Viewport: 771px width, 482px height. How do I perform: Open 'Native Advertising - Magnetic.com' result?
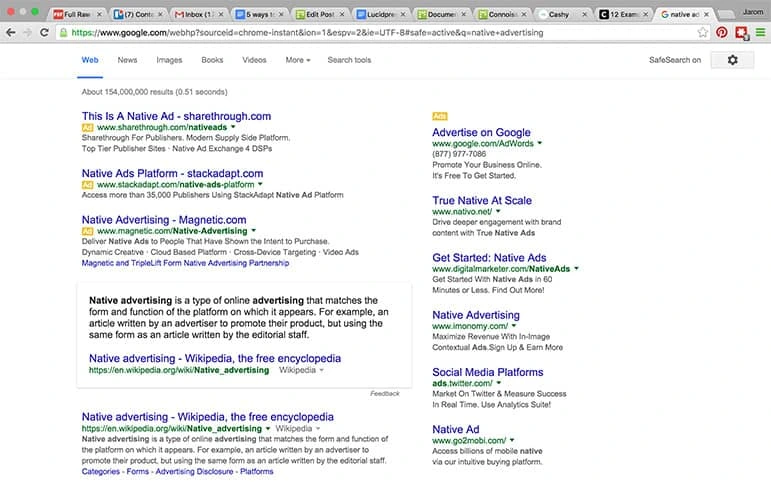tap(164, 220)
